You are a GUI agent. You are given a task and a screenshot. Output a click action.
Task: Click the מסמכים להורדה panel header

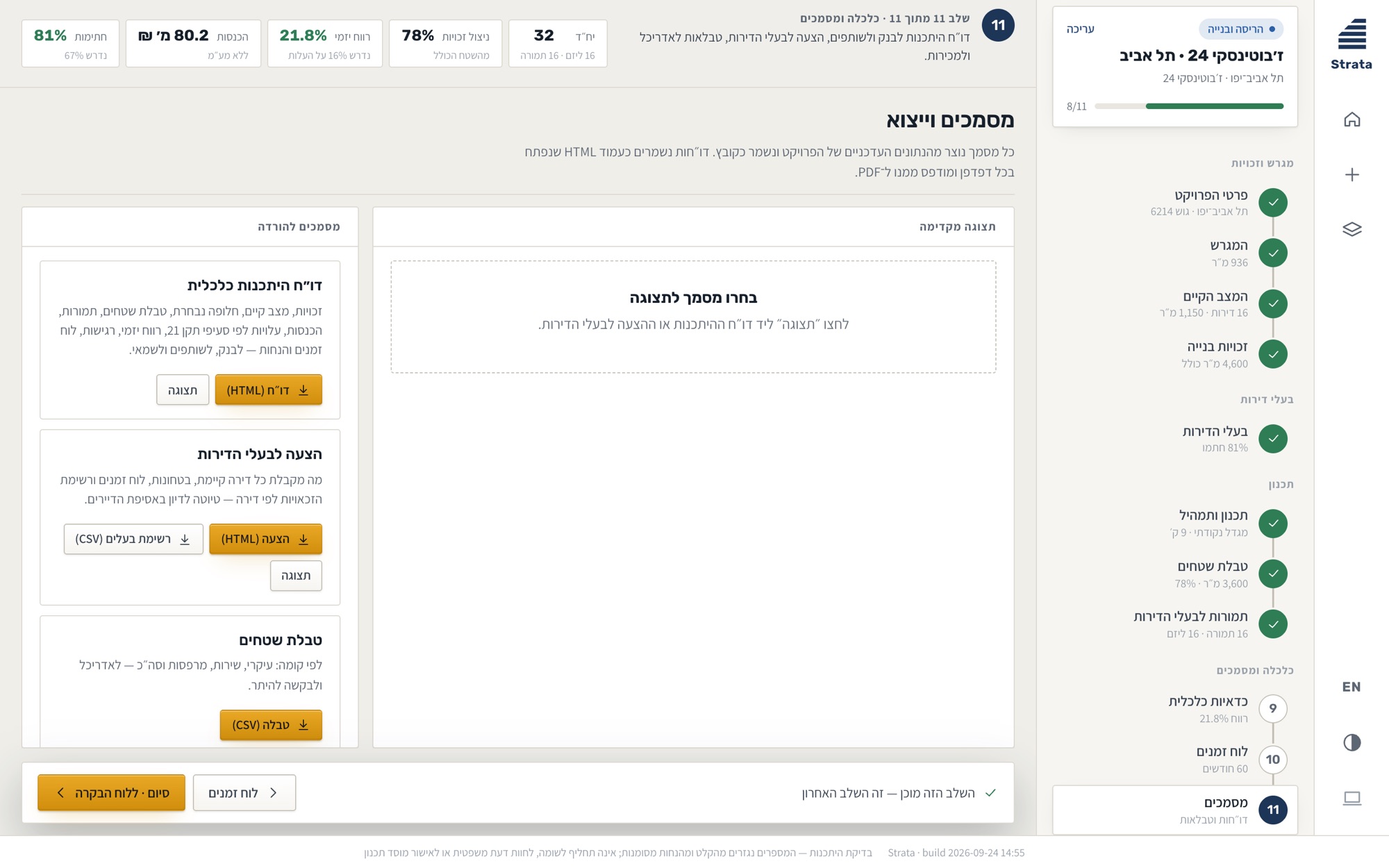tap(190, 226)
